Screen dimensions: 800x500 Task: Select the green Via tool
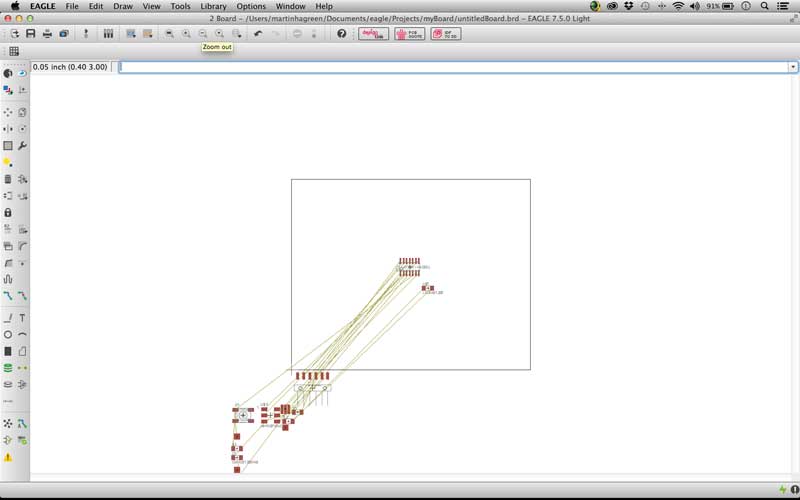(8, 368)
